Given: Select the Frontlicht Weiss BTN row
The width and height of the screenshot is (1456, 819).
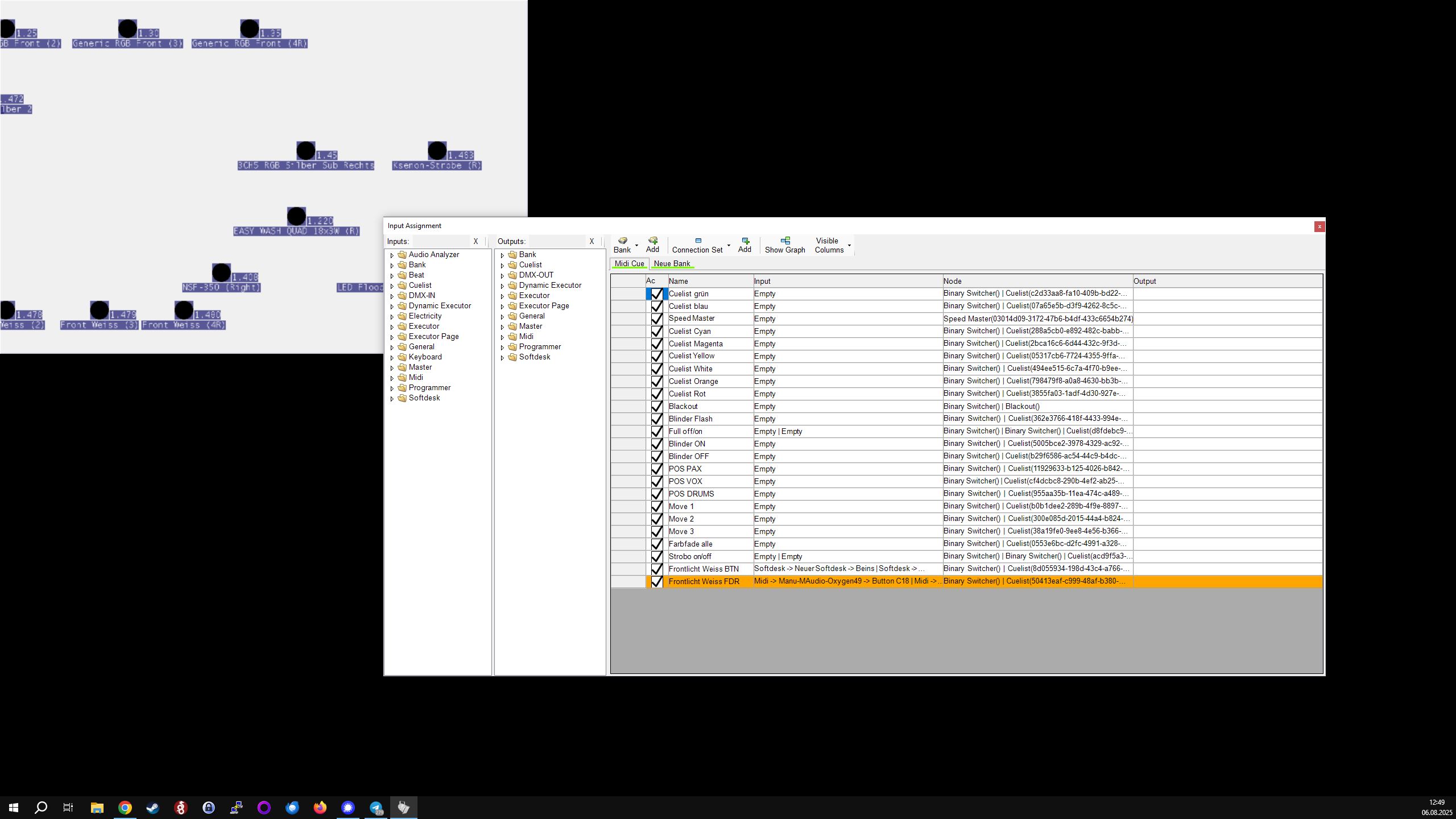Looking at the screenshot, I should pos(704,569).
